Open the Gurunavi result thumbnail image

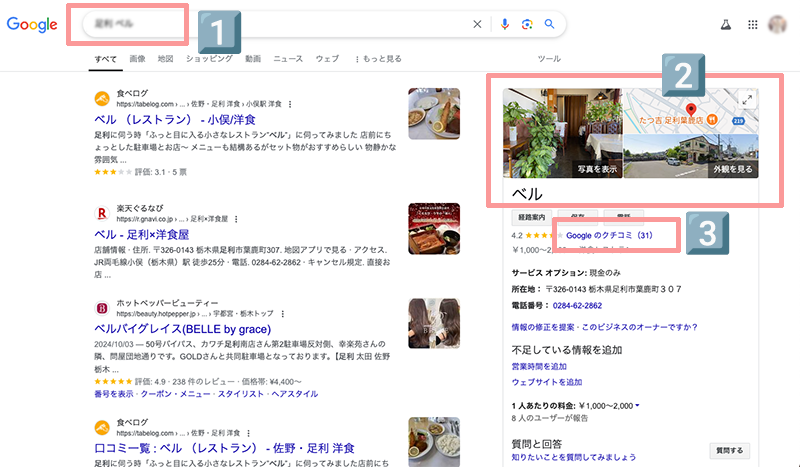click(x=434, y=229)
